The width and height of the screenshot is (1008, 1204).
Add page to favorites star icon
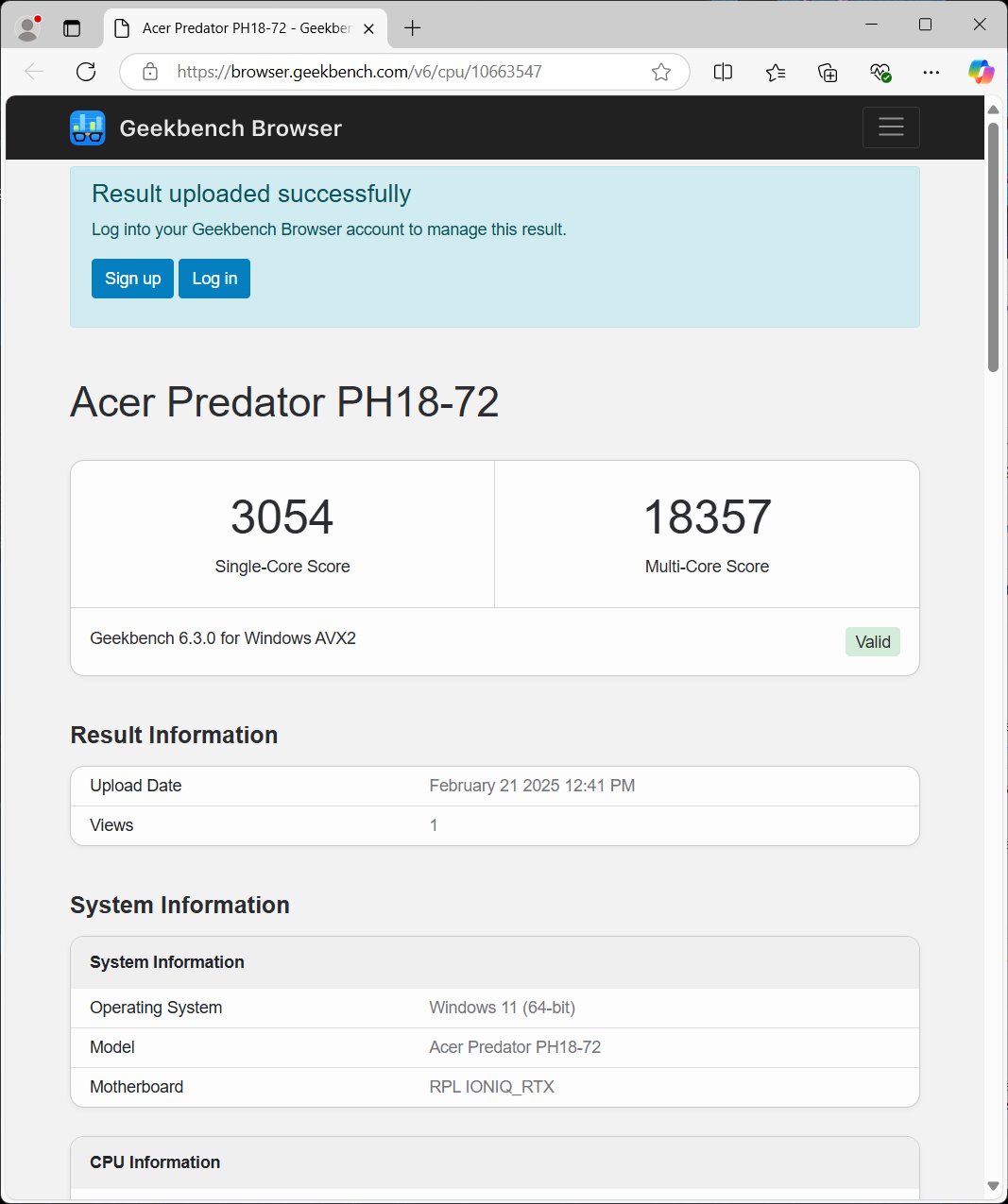coord(661,72)
